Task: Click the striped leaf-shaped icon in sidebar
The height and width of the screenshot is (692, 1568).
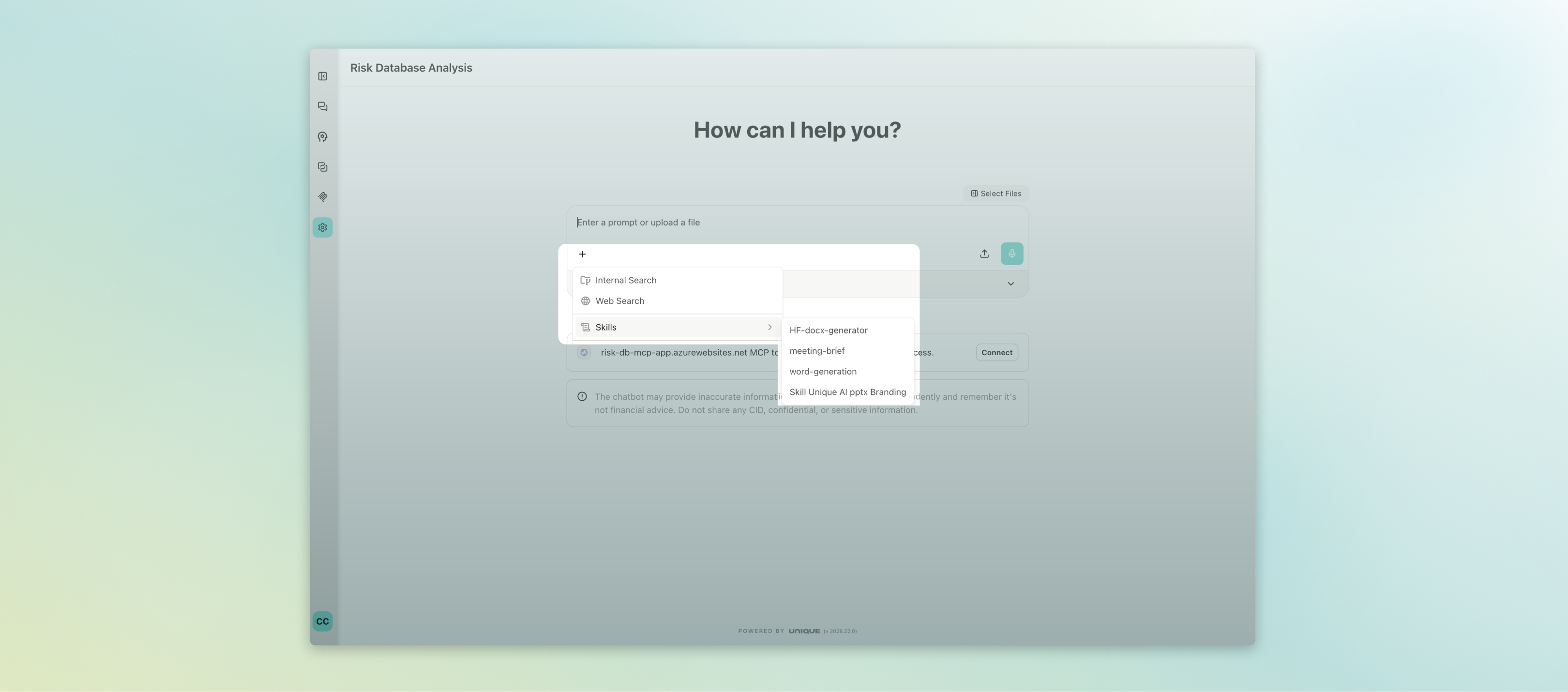Action: point(323,197)
